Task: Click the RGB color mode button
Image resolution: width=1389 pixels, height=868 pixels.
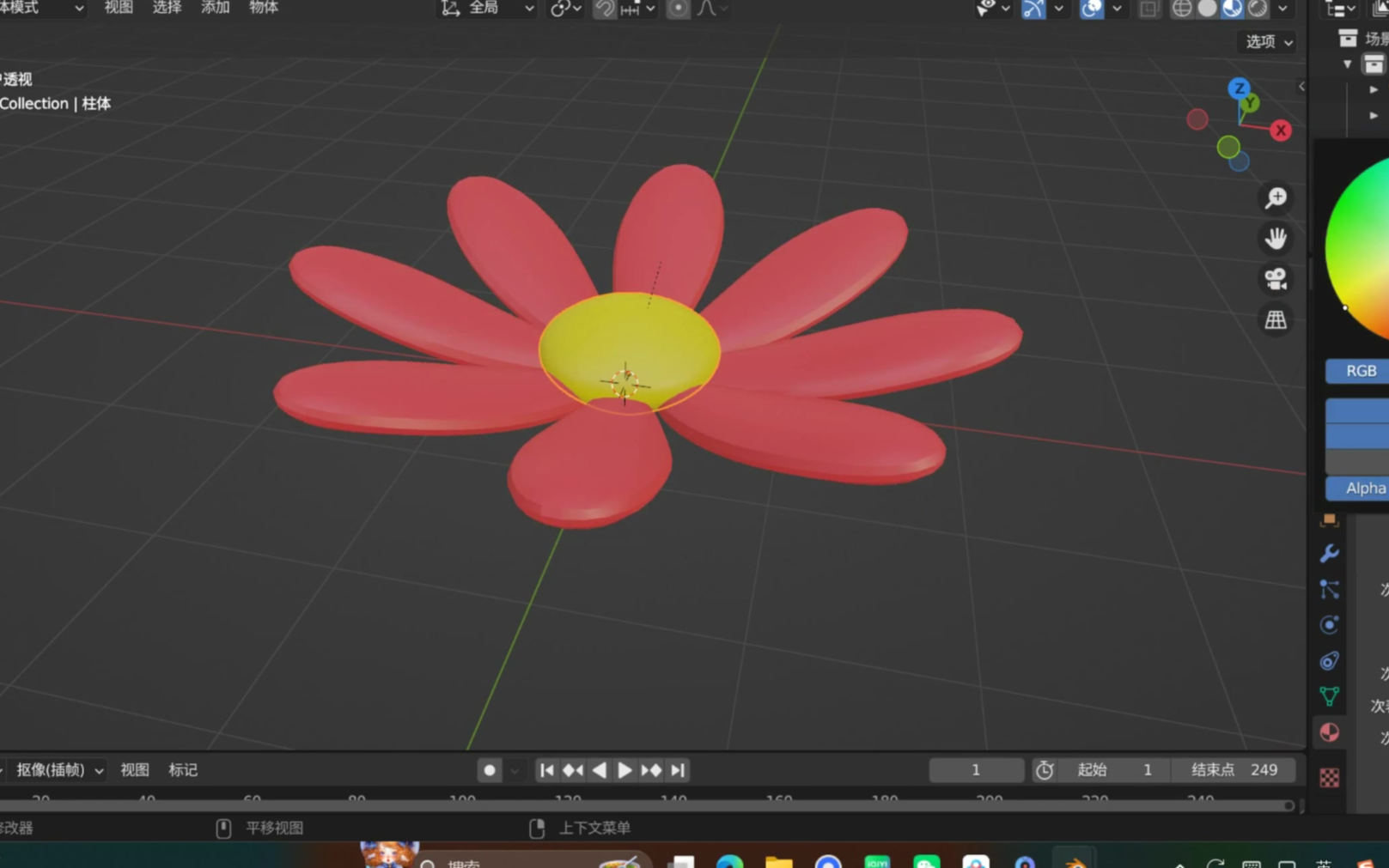Action: [1360, 371]
